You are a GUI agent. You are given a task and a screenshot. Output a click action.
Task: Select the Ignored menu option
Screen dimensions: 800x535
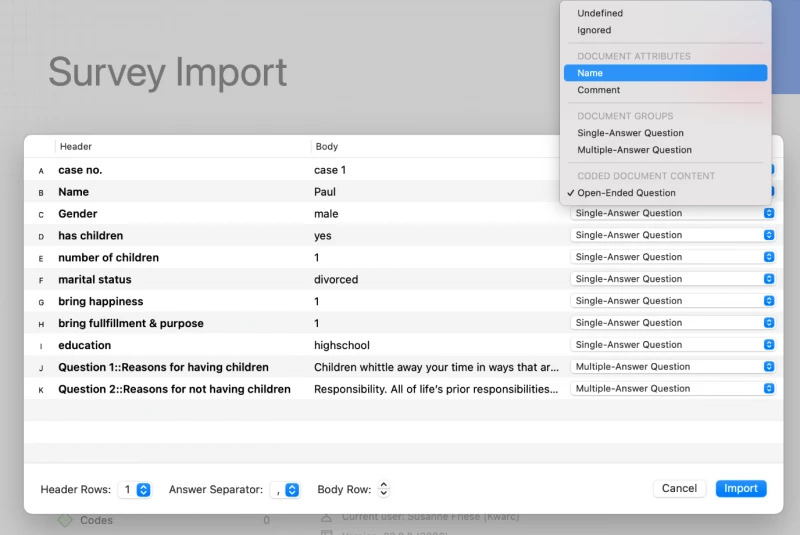(594, 30)
